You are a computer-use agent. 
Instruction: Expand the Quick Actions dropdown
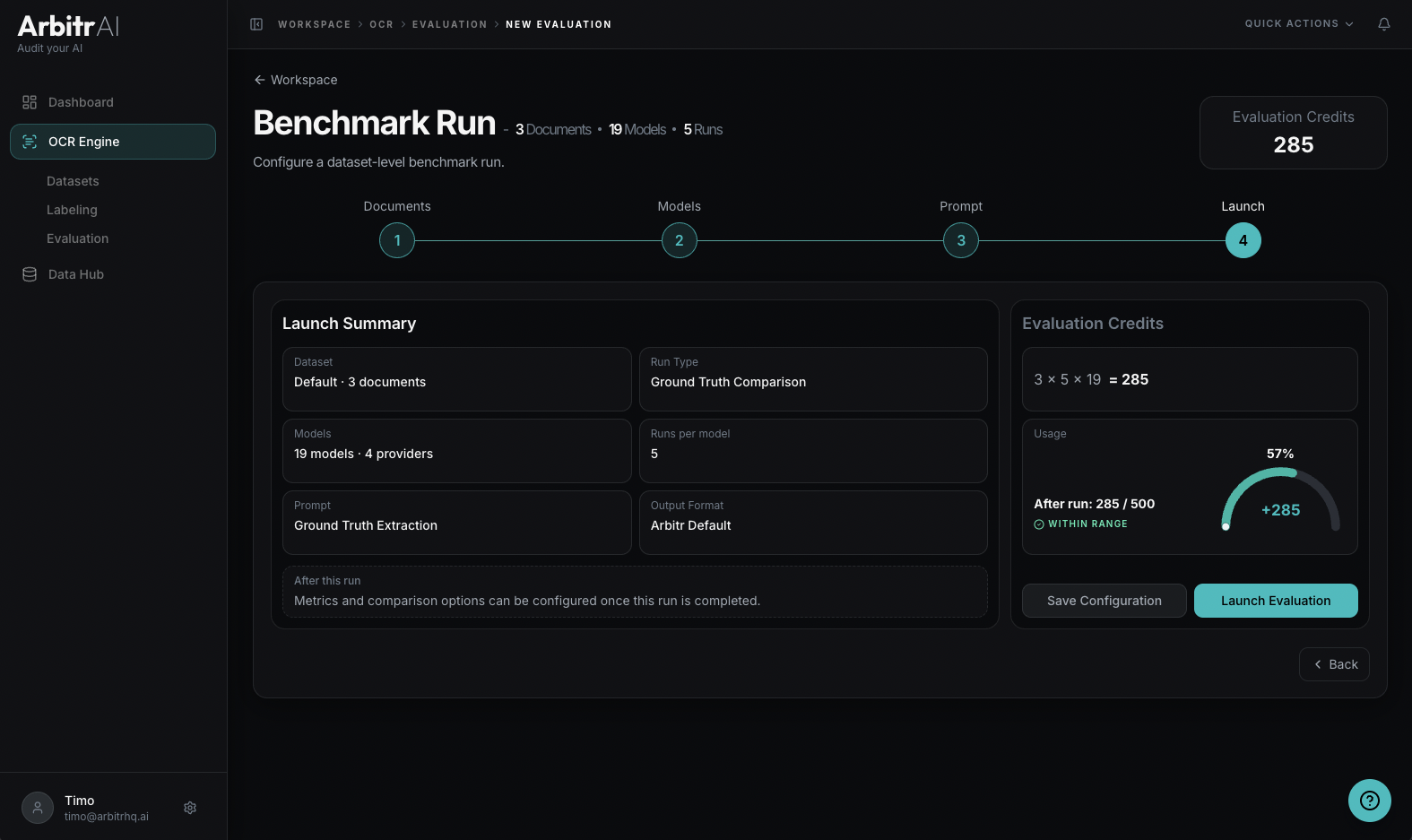pos(1299,24)
